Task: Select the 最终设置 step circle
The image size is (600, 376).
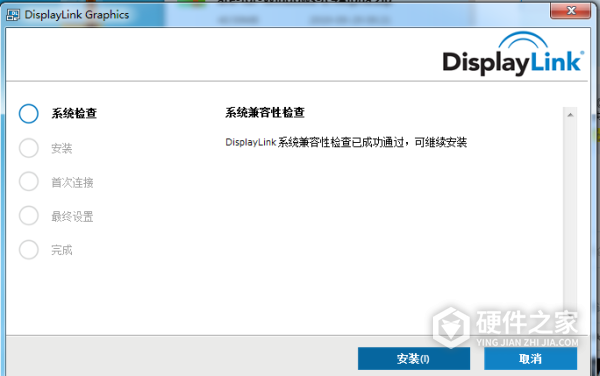Action: tap(29, 216)
